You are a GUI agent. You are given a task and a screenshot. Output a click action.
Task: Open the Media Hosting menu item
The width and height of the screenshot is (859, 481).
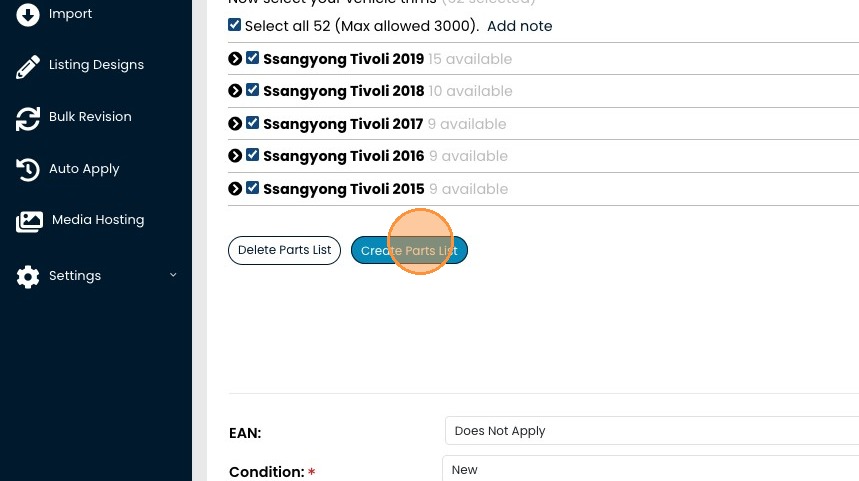(x=97, y=220)
